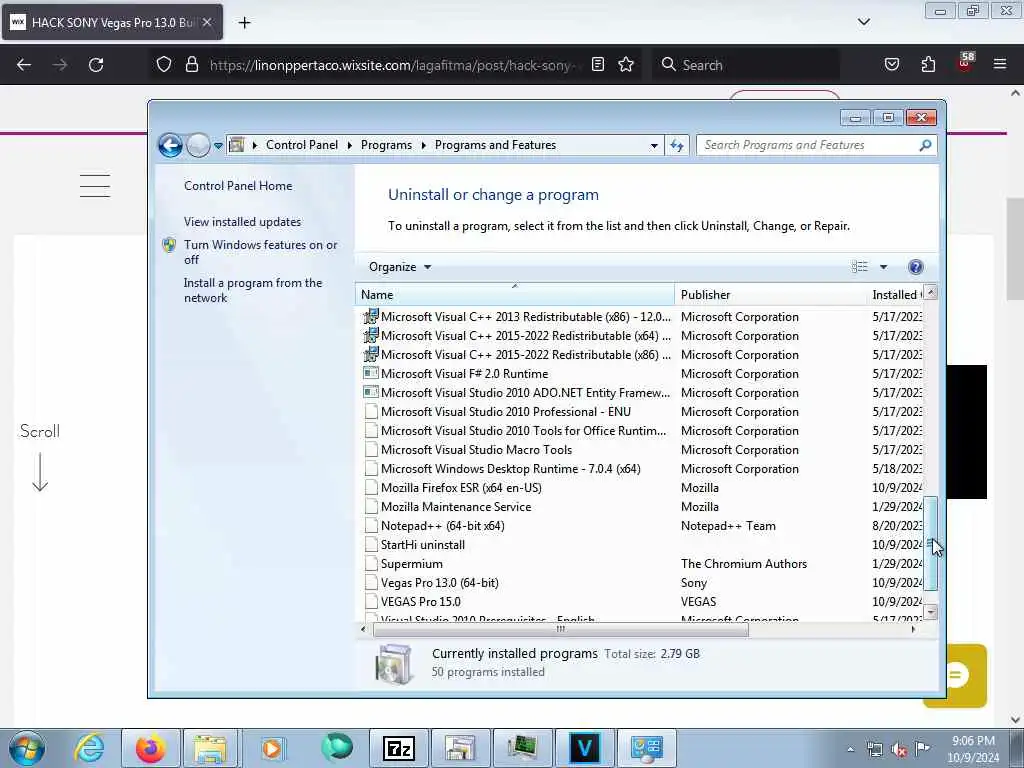Image resolution: width=1024 pixels, height=768 pixels.
Task: Open Turn Windows features on or off
Action: tap(260, 252)
